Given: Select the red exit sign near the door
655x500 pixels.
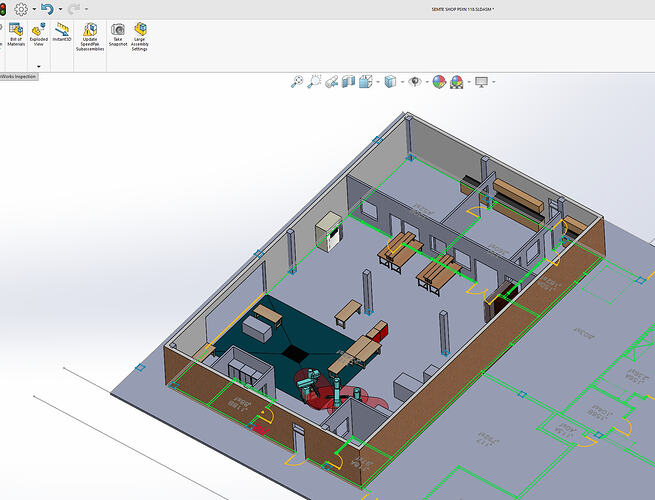Looking at the screenshot, I should (261, 429).
